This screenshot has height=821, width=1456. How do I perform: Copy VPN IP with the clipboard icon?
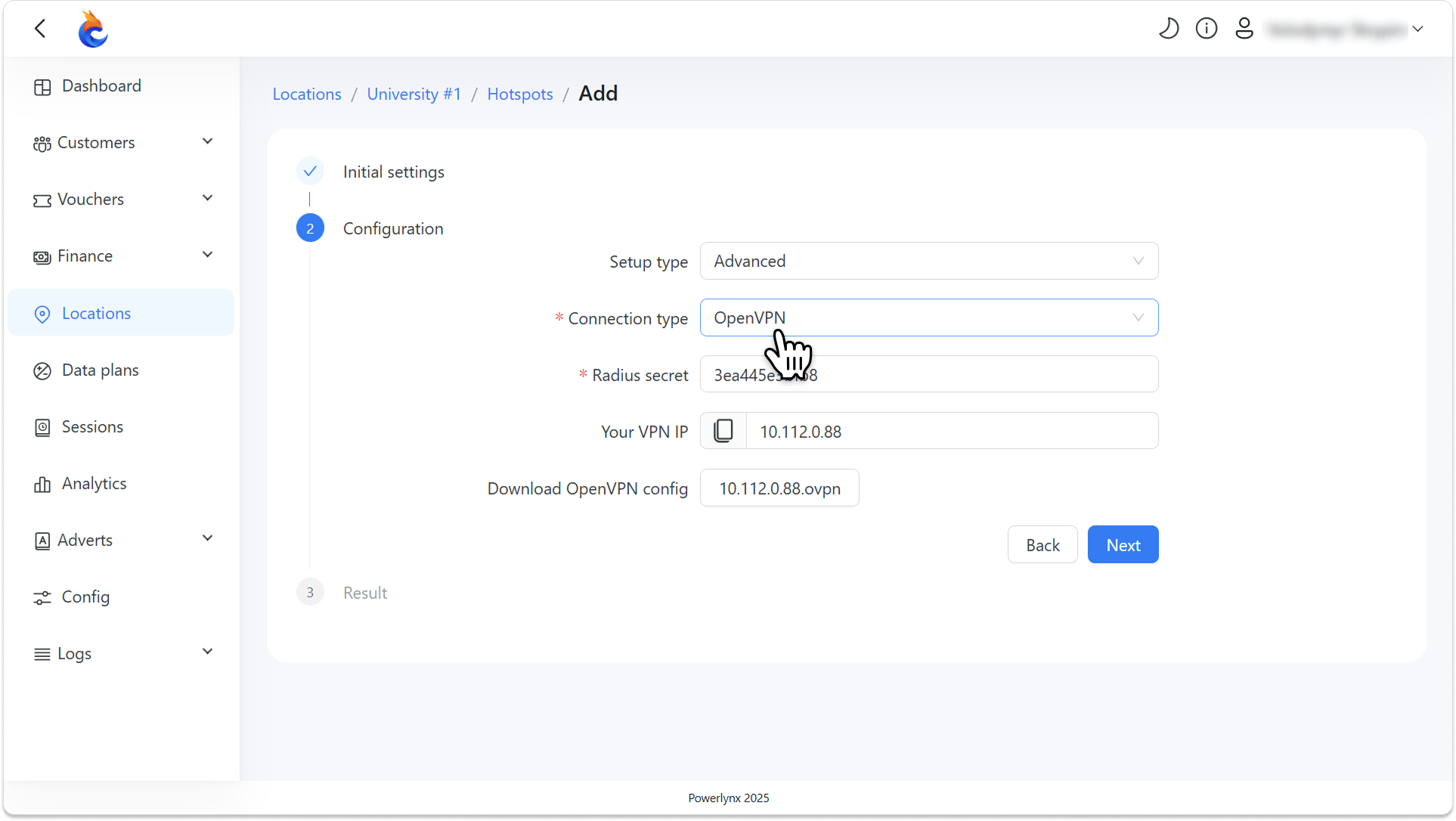coord(723,431)
